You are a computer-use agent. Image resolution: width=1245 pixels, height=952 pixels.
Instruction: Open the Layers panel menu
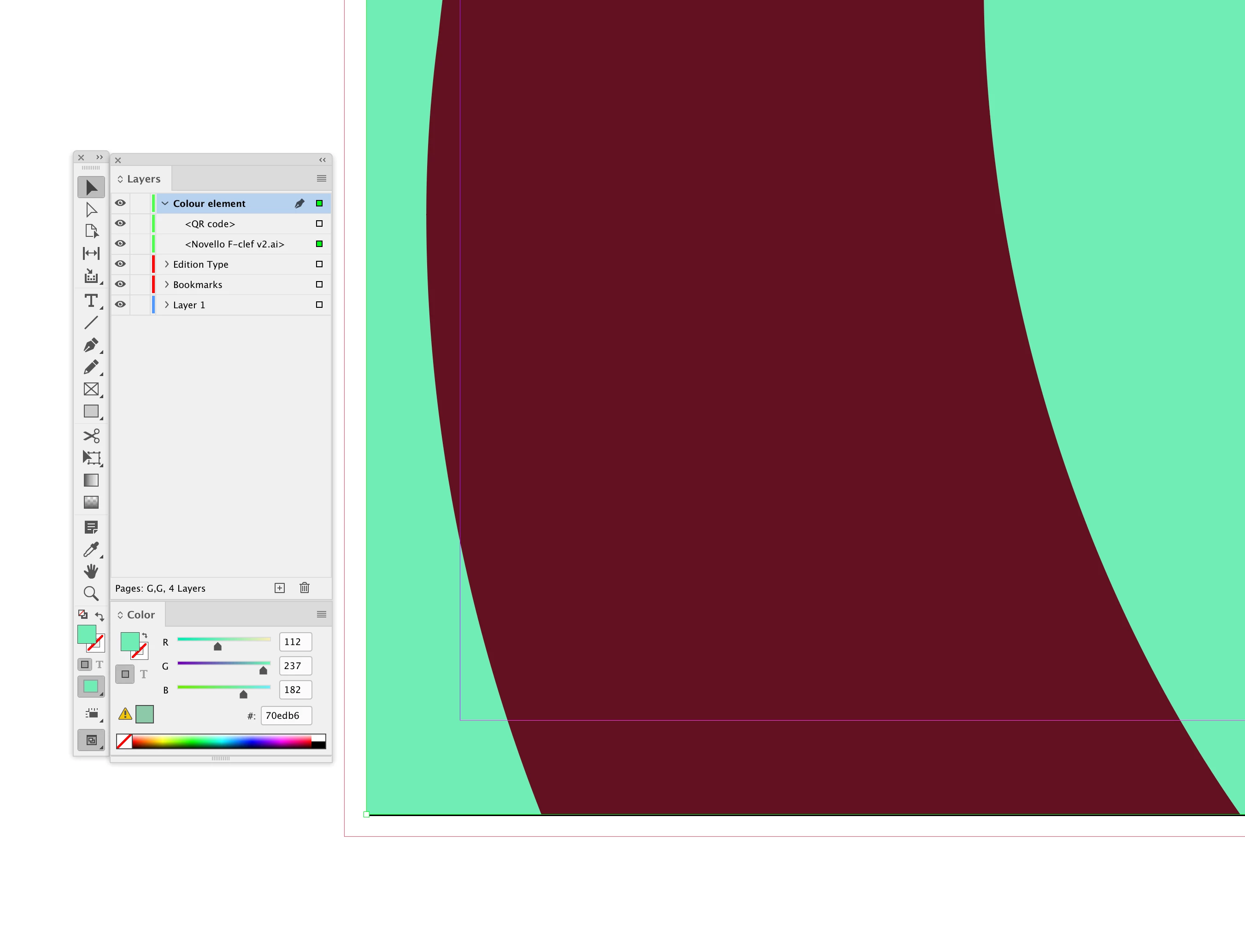(x=321, y=178)
